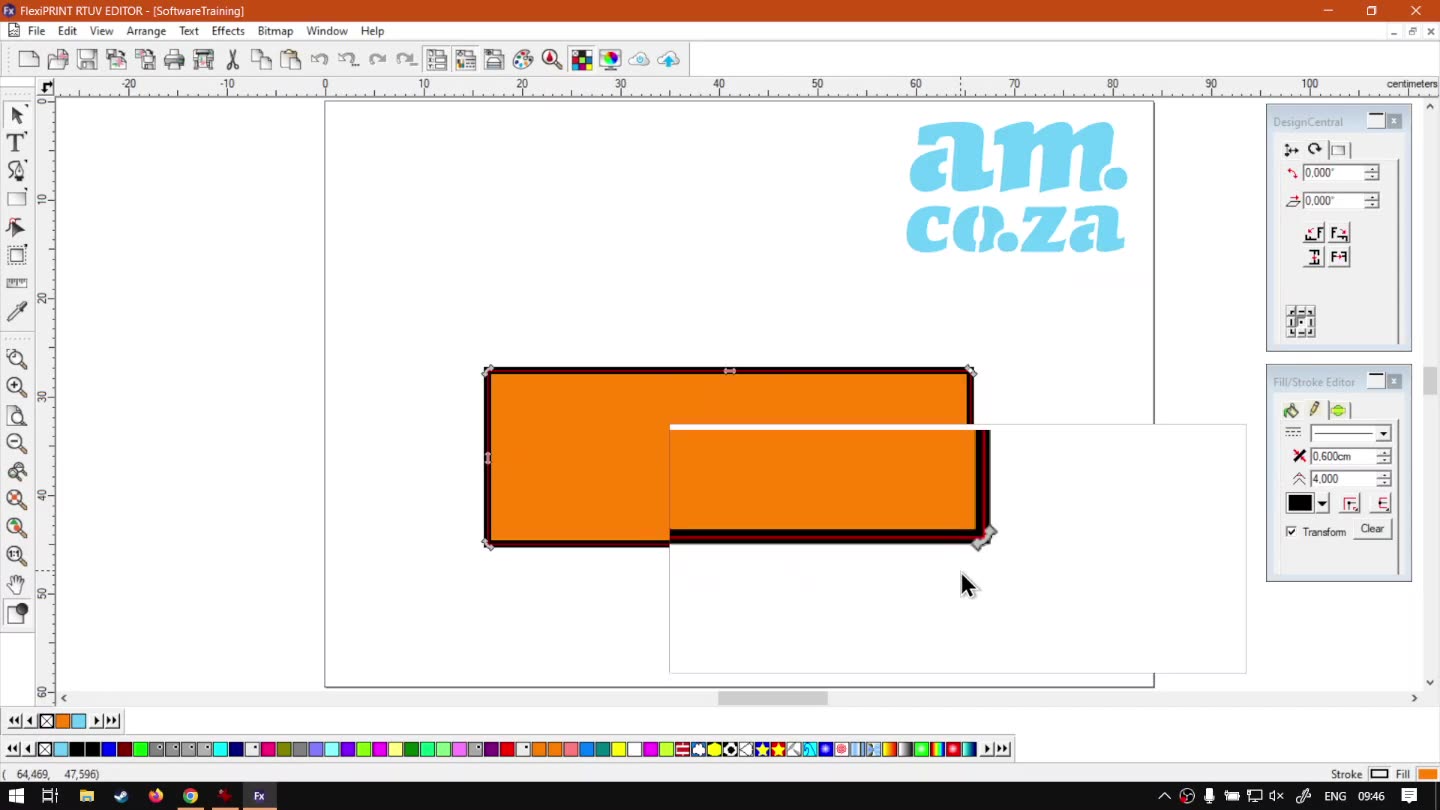
Task: Open the color palette icon in toolbar
Action: coord(523,60)
